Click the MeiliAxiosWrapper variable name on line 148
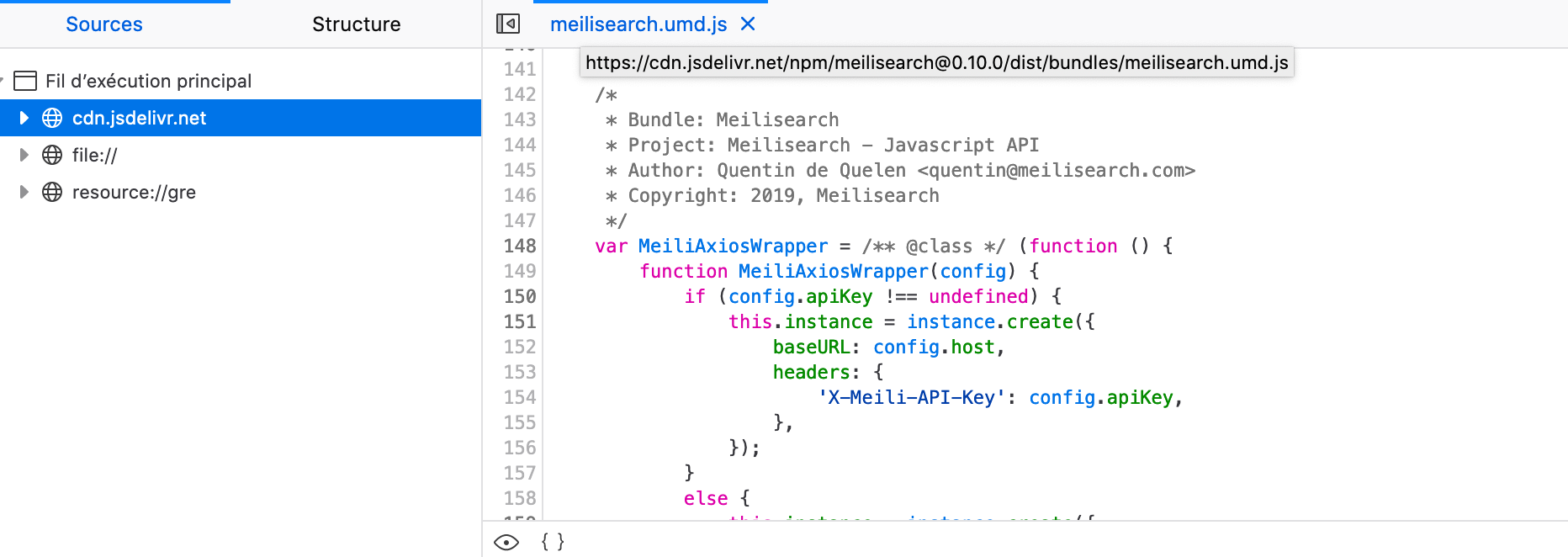The height and width of the screenshot is (557, 1568). point(733,246)
